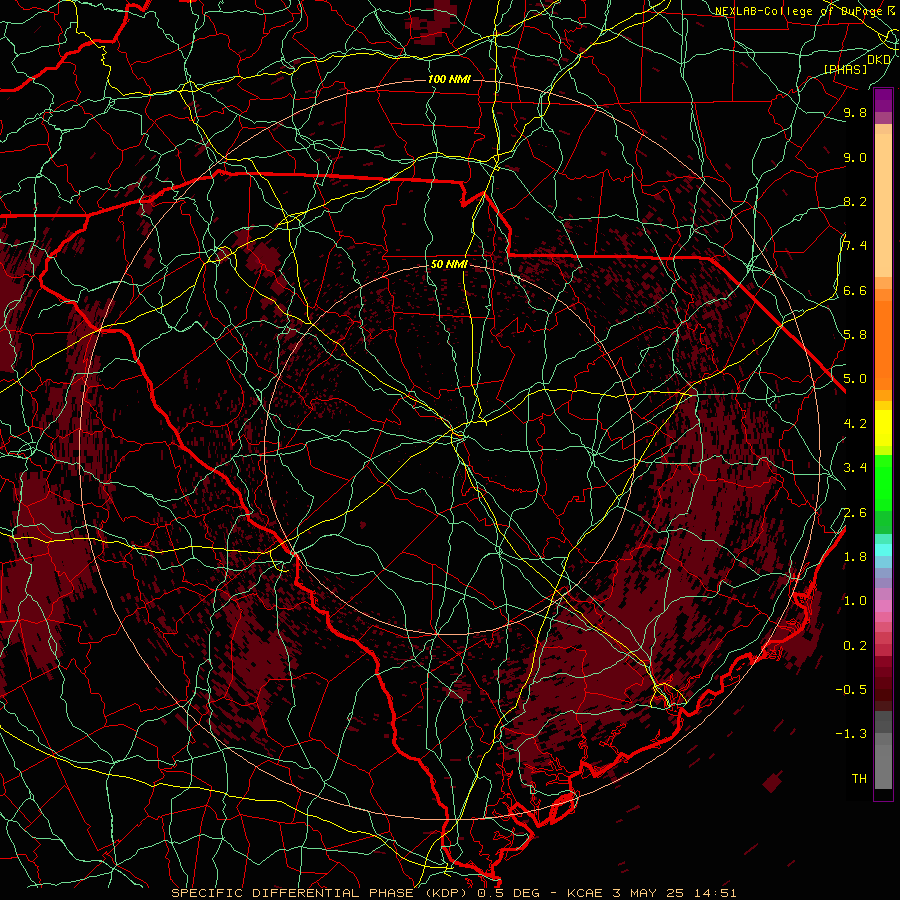The image size is (900, 900).
Task: Pick the dark purple swatch at scale top
Action: 883,100
